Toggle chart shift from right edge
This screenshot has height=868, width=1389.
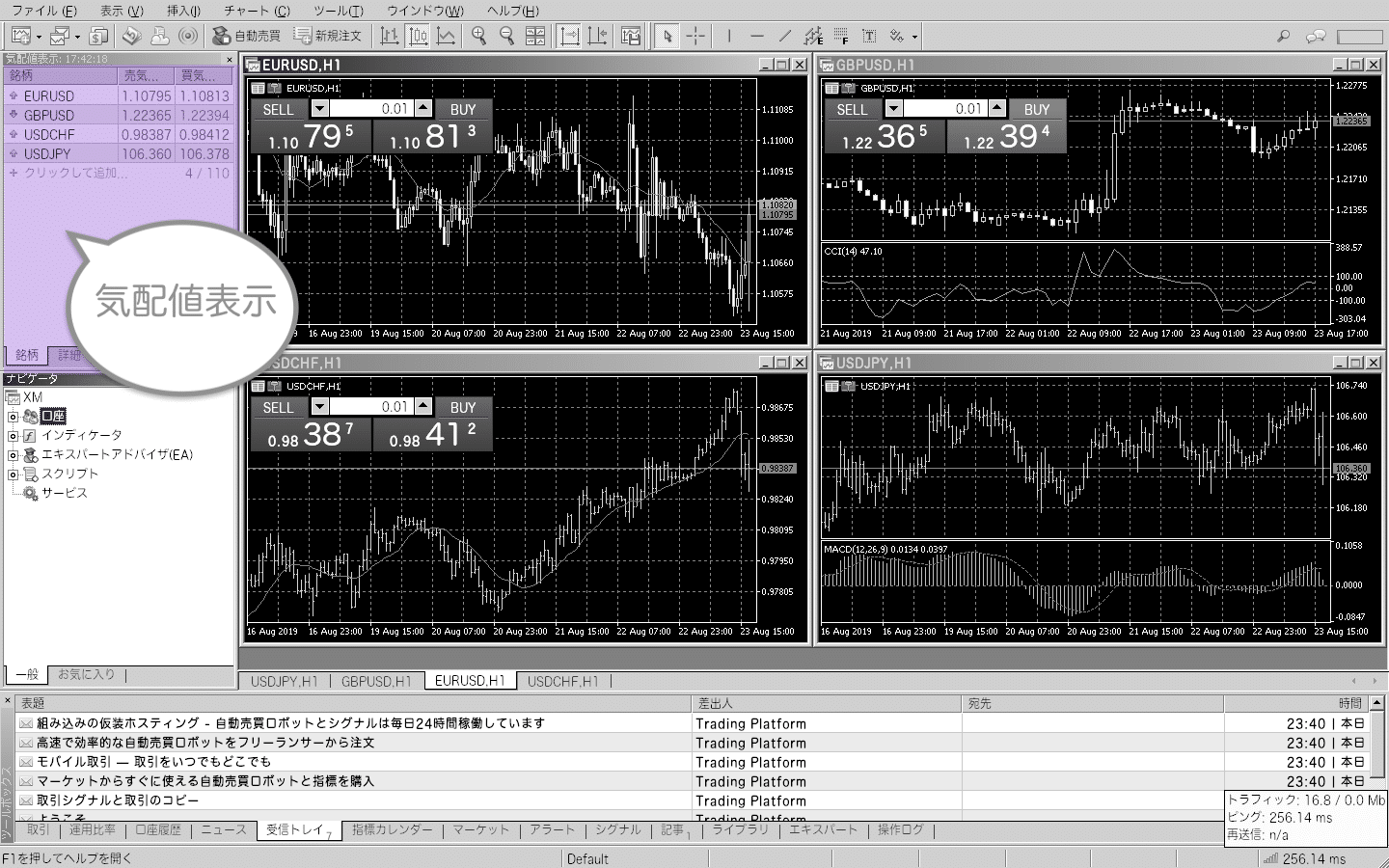click(598, 36)
